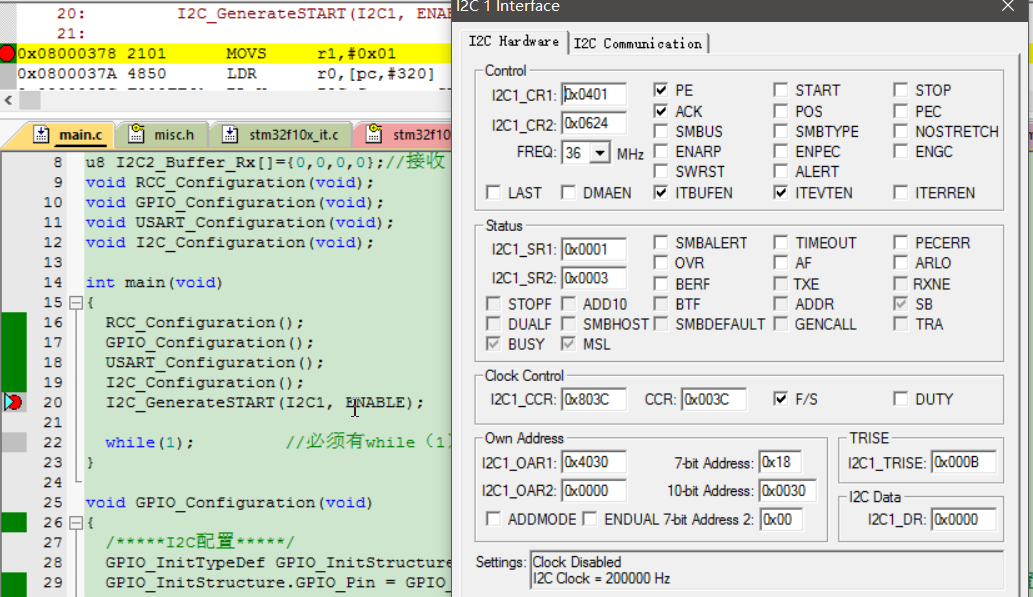Click the I2C1_TRISE value field
Screen dimensions: 1033x597
[964, 462]
